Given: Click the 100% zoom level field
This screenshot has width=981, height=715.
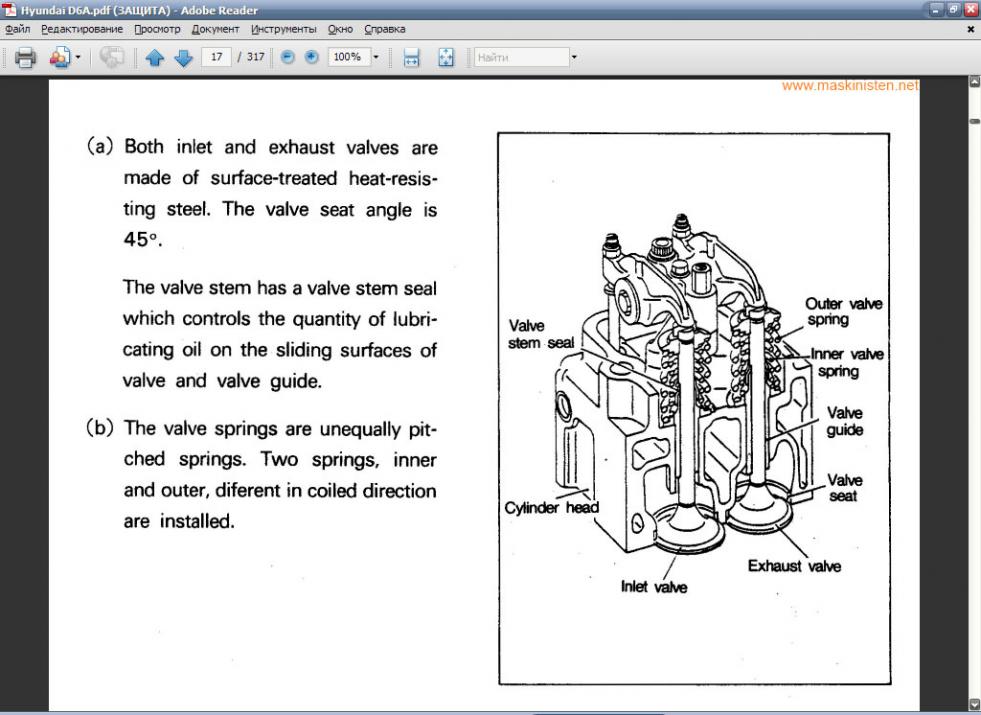Looking at the screenshot, I should tap(348, 57).
